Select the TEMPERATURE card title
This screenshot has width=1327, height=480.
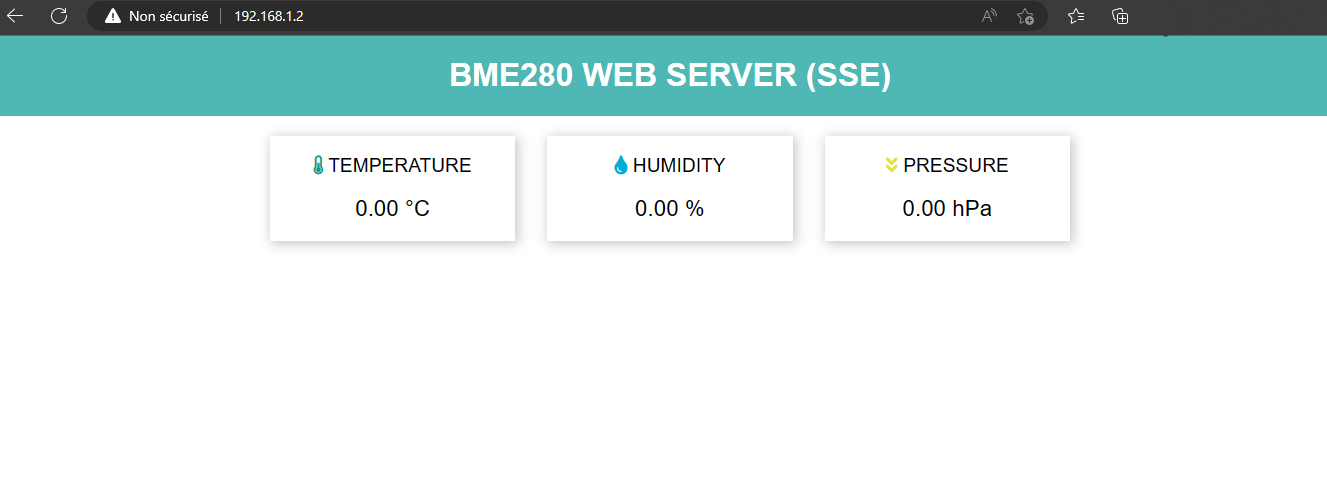[x=400, y=166]
